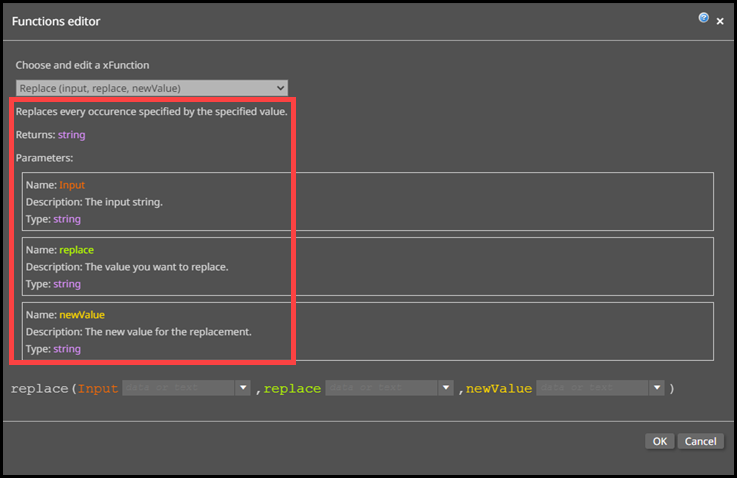The image size is (737, 478).
Task: Click the help question mark icon
Action: point(704,18)
